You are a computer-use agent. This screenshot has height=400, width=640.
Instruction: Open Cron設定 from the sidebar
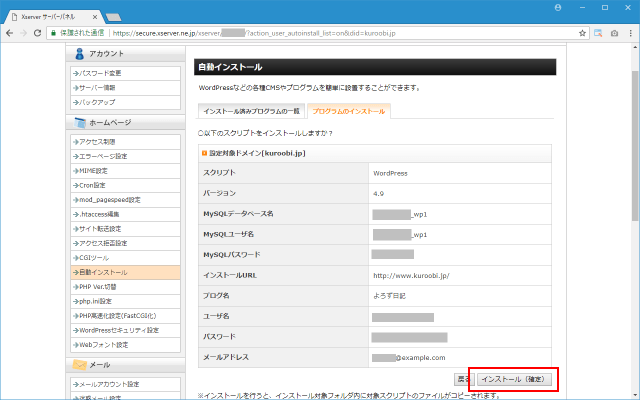pos(94,185)
